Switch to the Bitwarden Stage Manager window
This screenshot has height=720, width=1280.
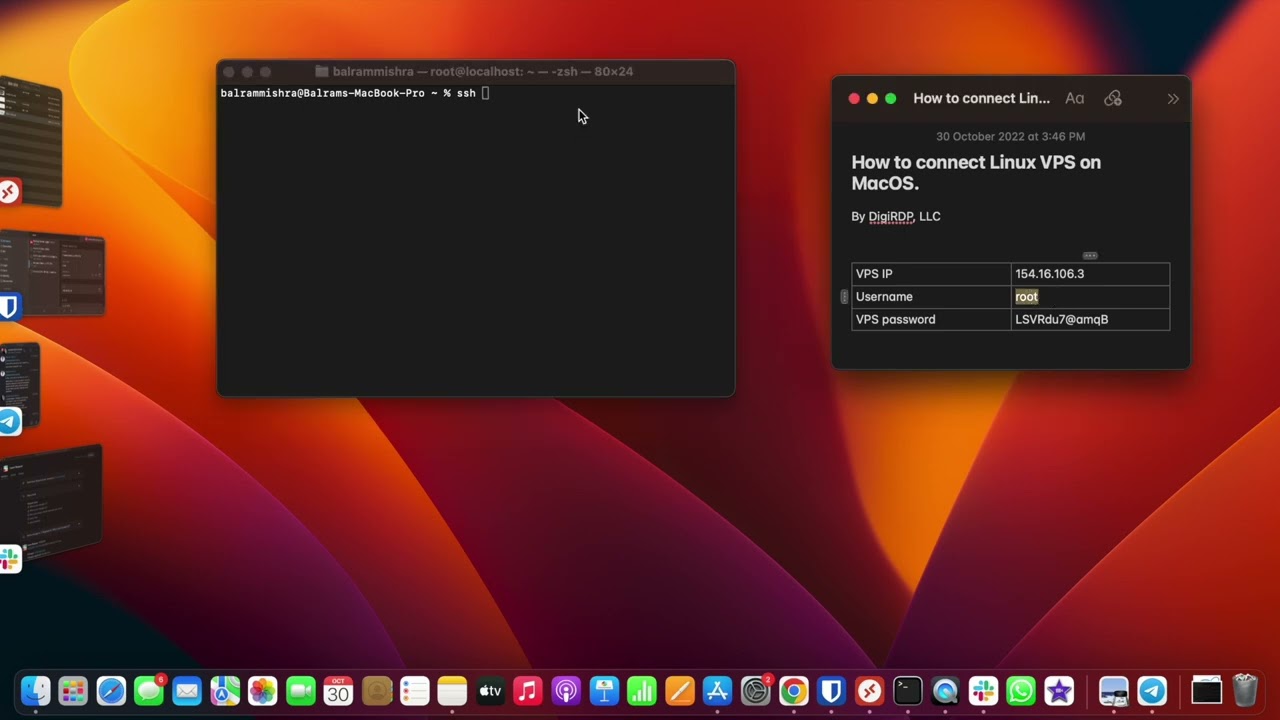tap(52, 275)
